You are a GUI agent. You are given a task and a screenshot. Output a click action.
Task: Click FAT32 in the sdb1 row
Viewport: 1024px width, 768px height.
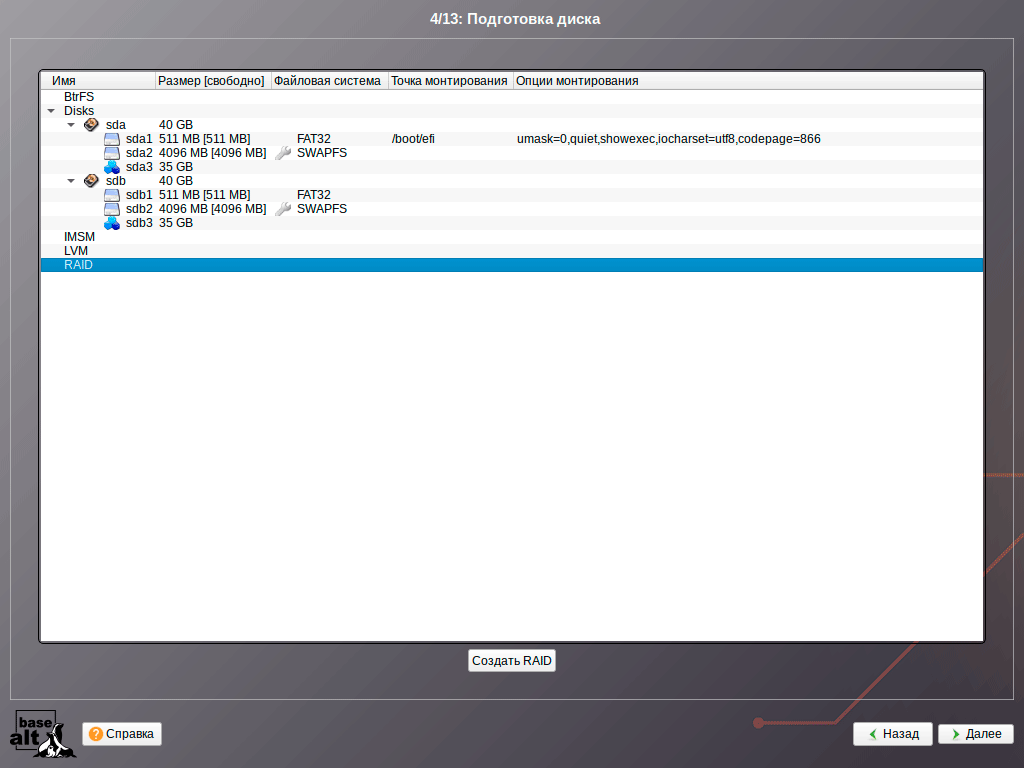[313, 195]
